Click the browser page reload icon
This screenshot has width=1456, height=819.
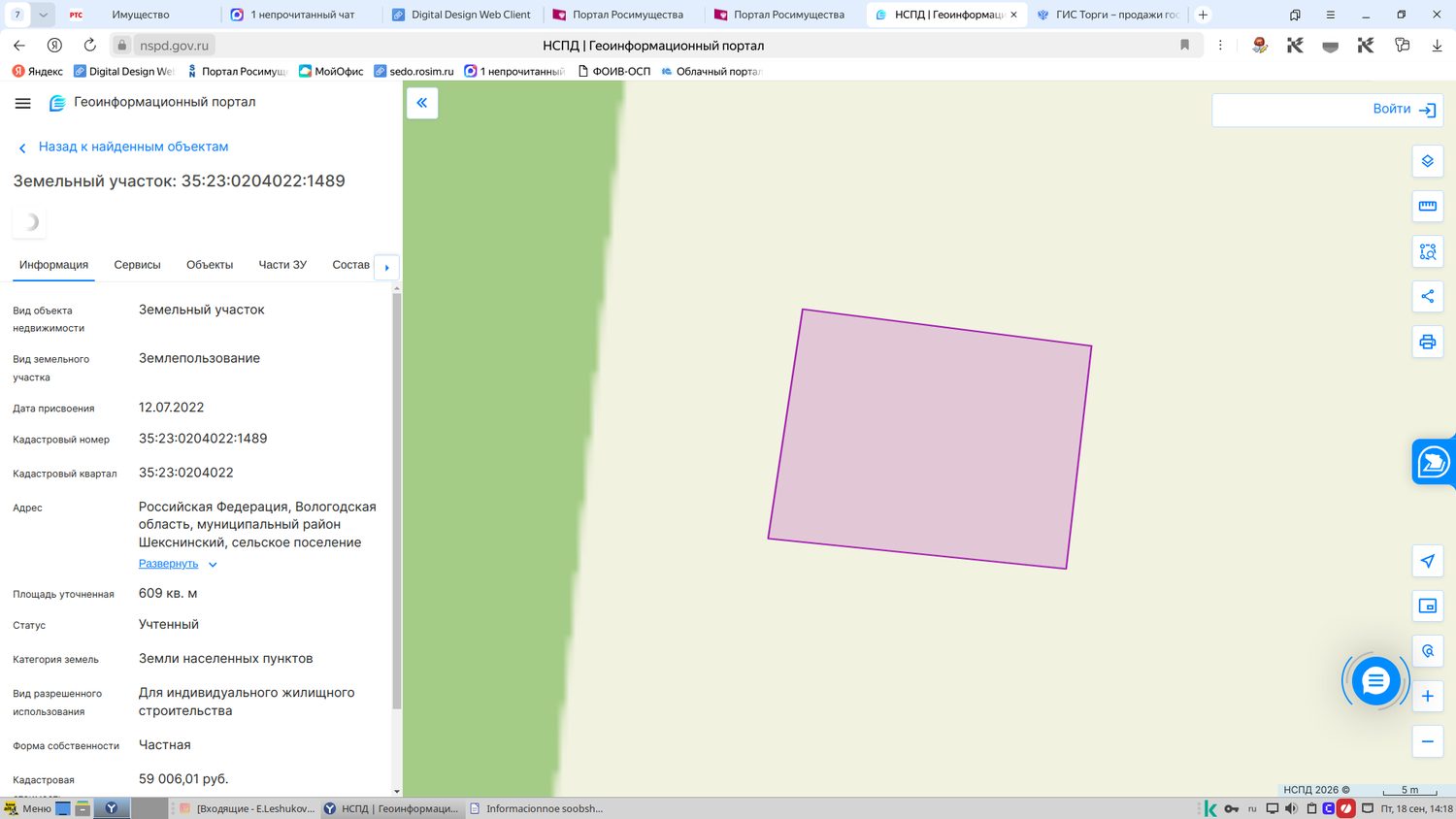(x=89, y=45)
